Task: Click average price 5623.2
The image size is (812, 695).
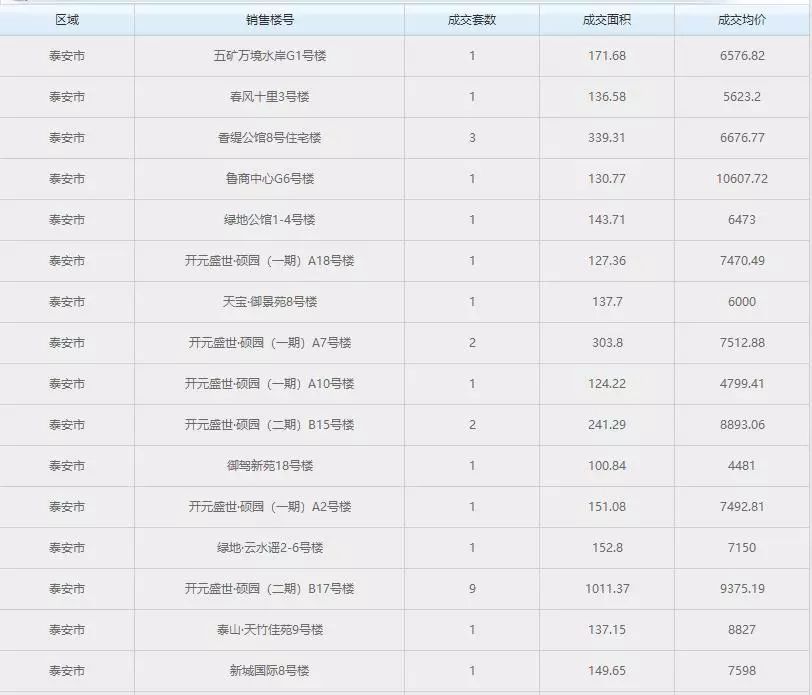Action: [x=742, y=97]
